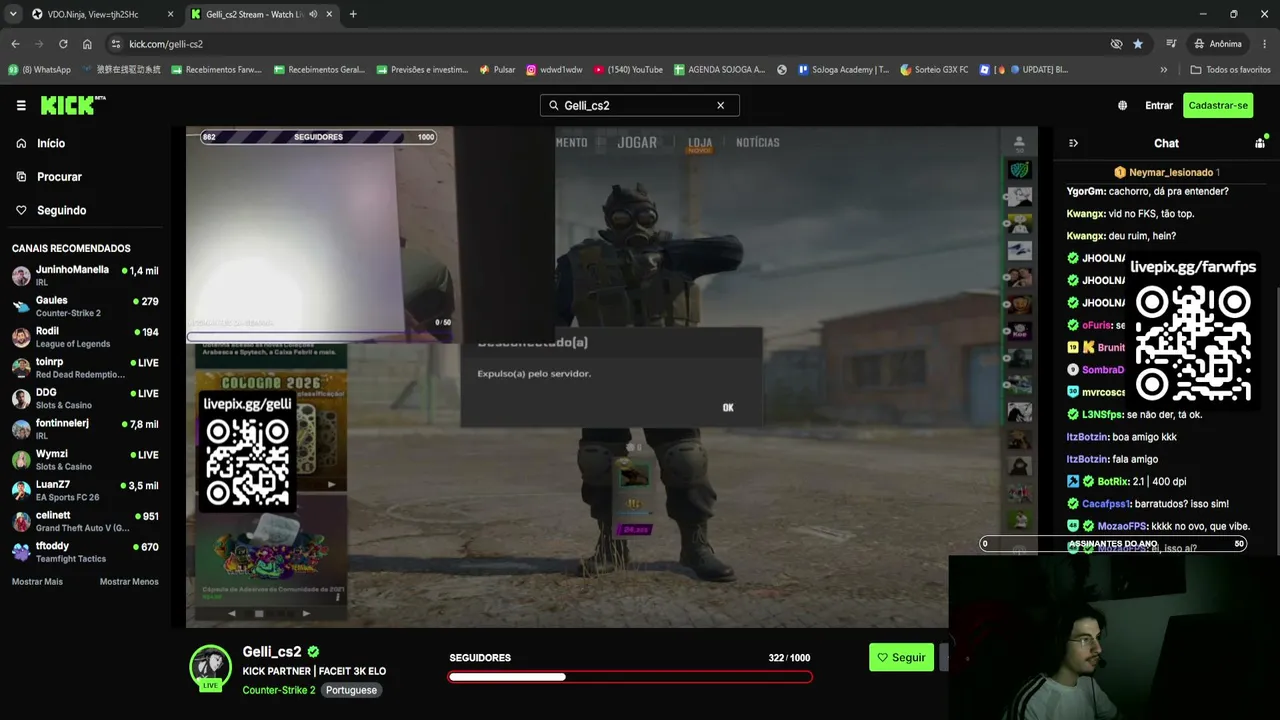The image size is (1280, 720).
Task: Open celinett recommended channel
Action: [x=85, y=521]
